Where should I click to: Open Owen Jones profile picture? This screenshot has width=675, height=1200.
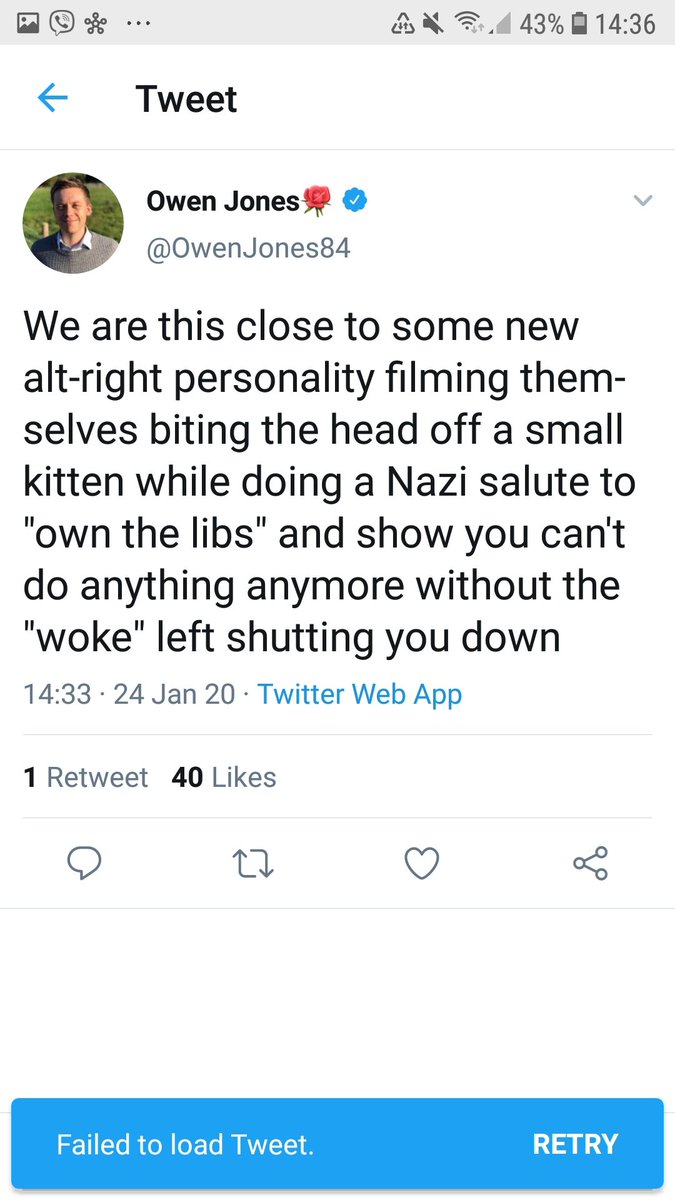pyautogui.click(x=73, y=223)
